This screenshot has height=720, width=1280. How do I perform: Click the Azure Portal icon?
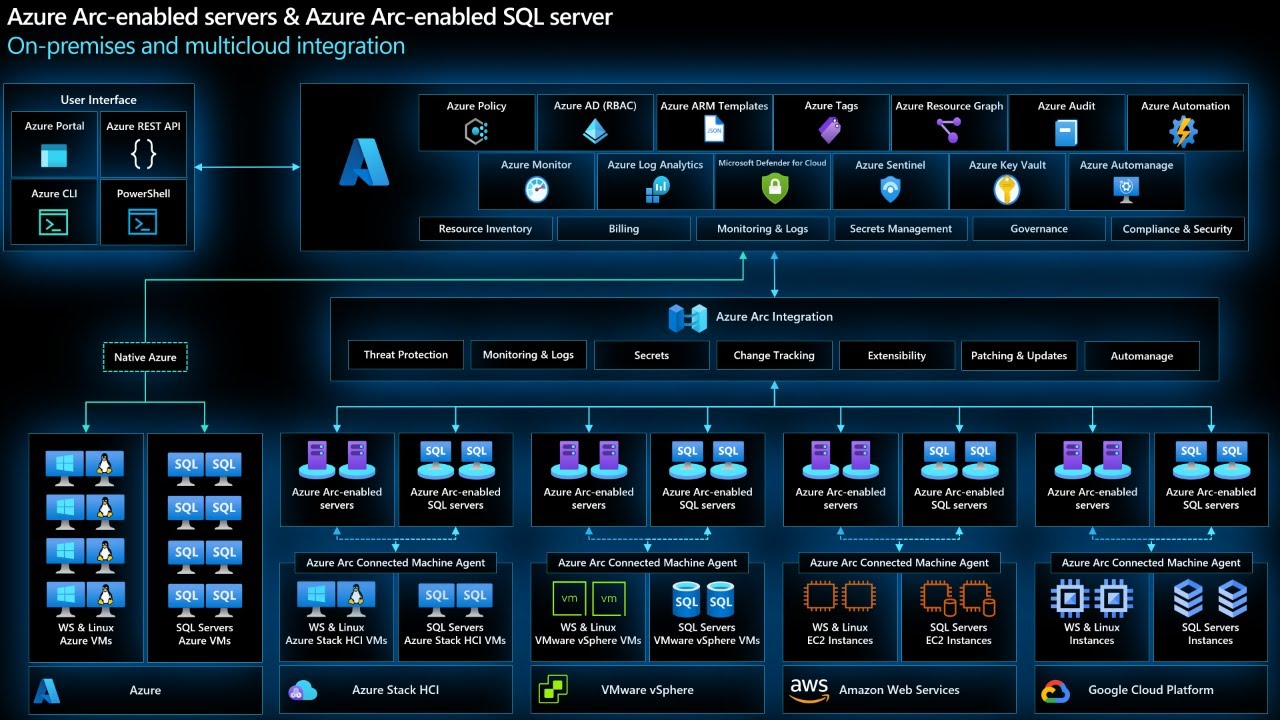tap(54, 156)
